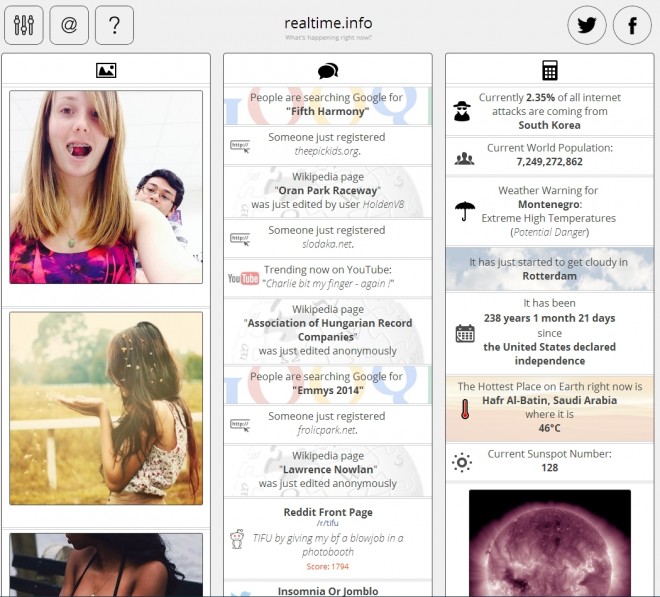
Task: Click the "What's happening right now?" tagline
Action: pyautogui.click(x=328, y=37)
